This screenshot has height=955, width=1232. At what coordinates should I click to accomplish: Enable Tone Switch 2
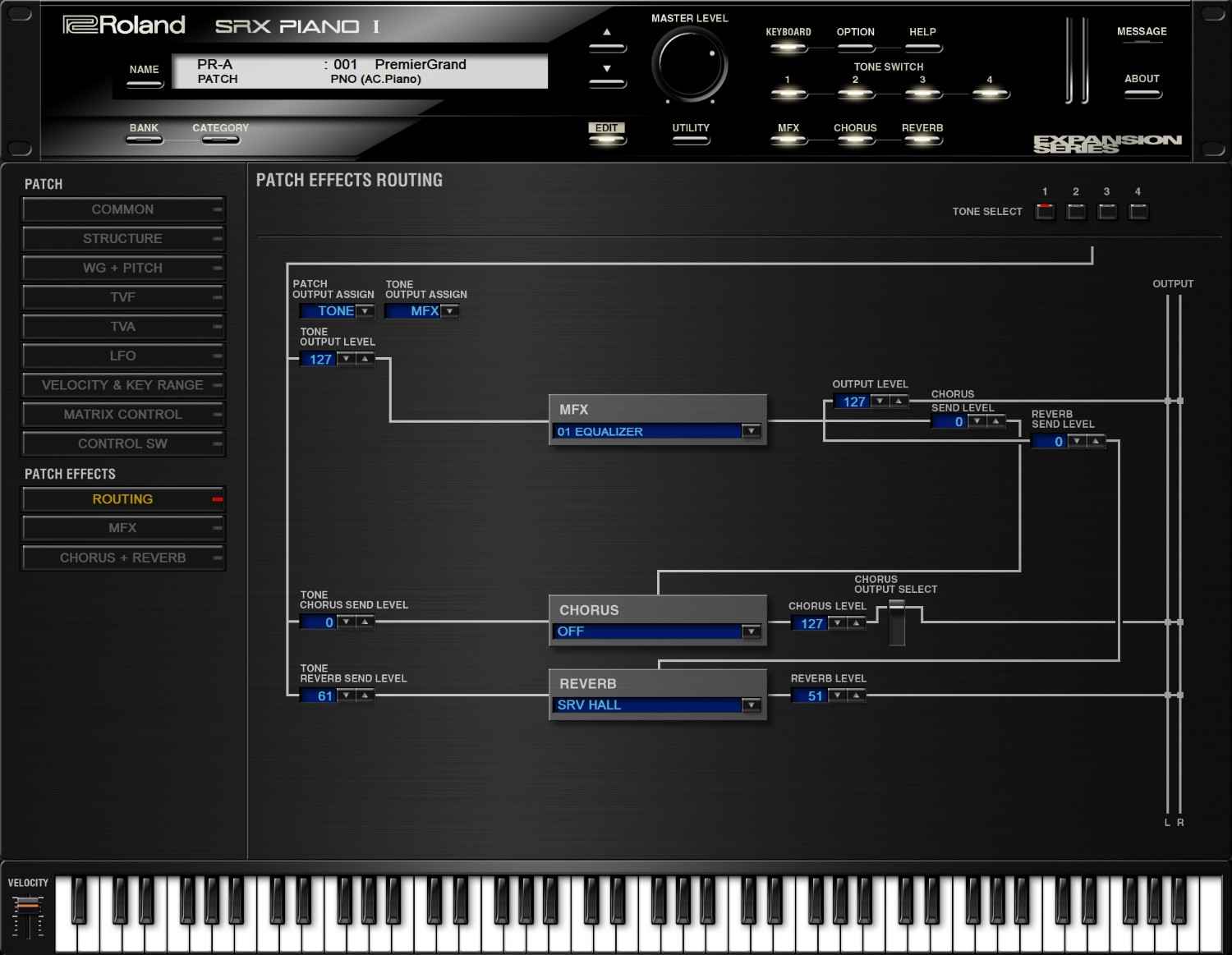tap(855, 94)
